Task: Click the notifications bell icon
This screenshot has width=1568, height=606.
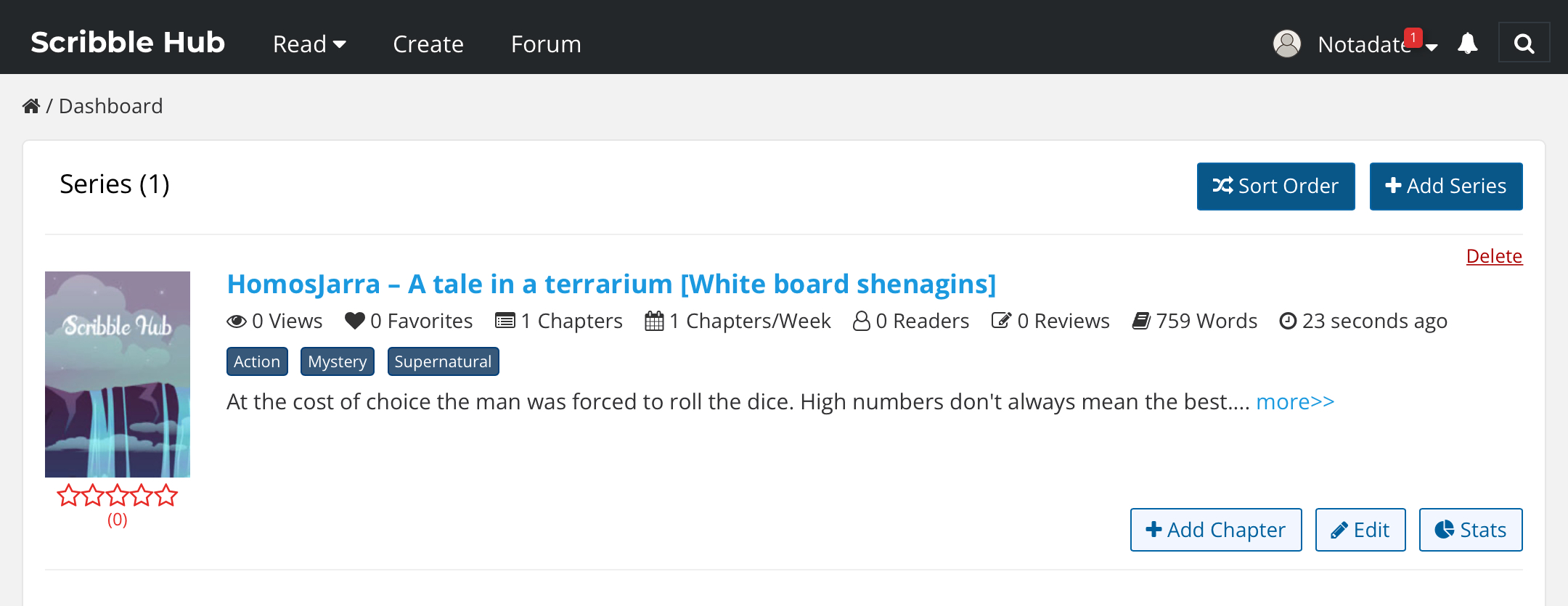Action: pos(1467,44)
